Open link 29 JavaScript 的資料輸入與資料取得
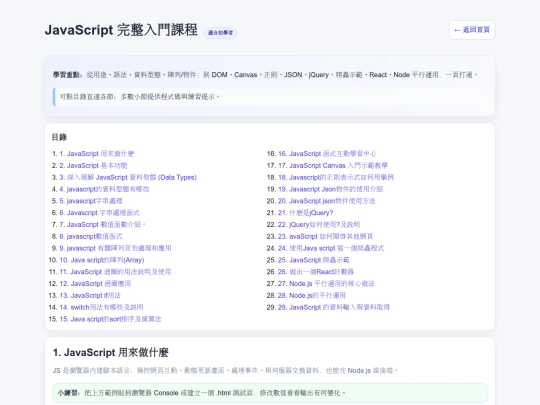 point(334,307)
